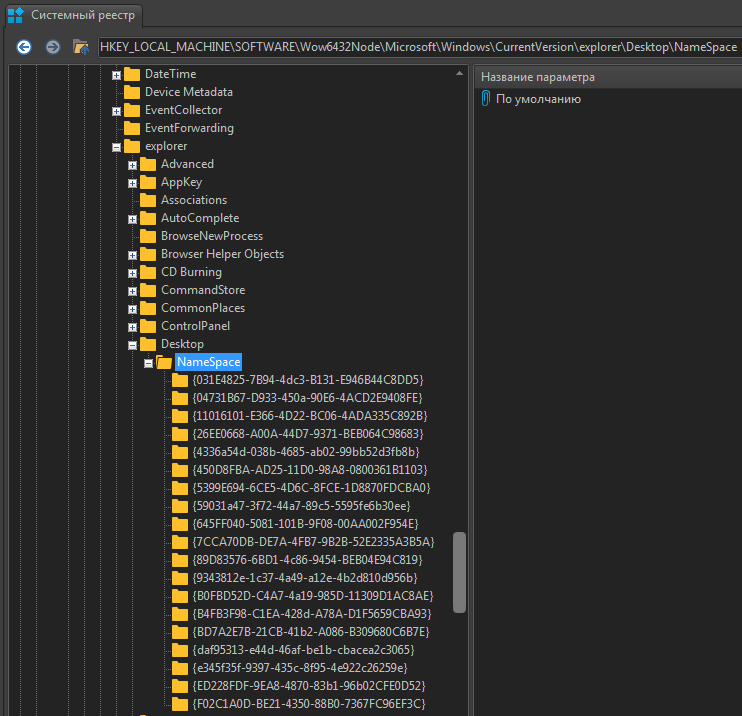Select key {ED228FDF-9EA8-4870-83b1-96b02CFE0D52}
Screen dimensions: 742x716
click(309, 685)
